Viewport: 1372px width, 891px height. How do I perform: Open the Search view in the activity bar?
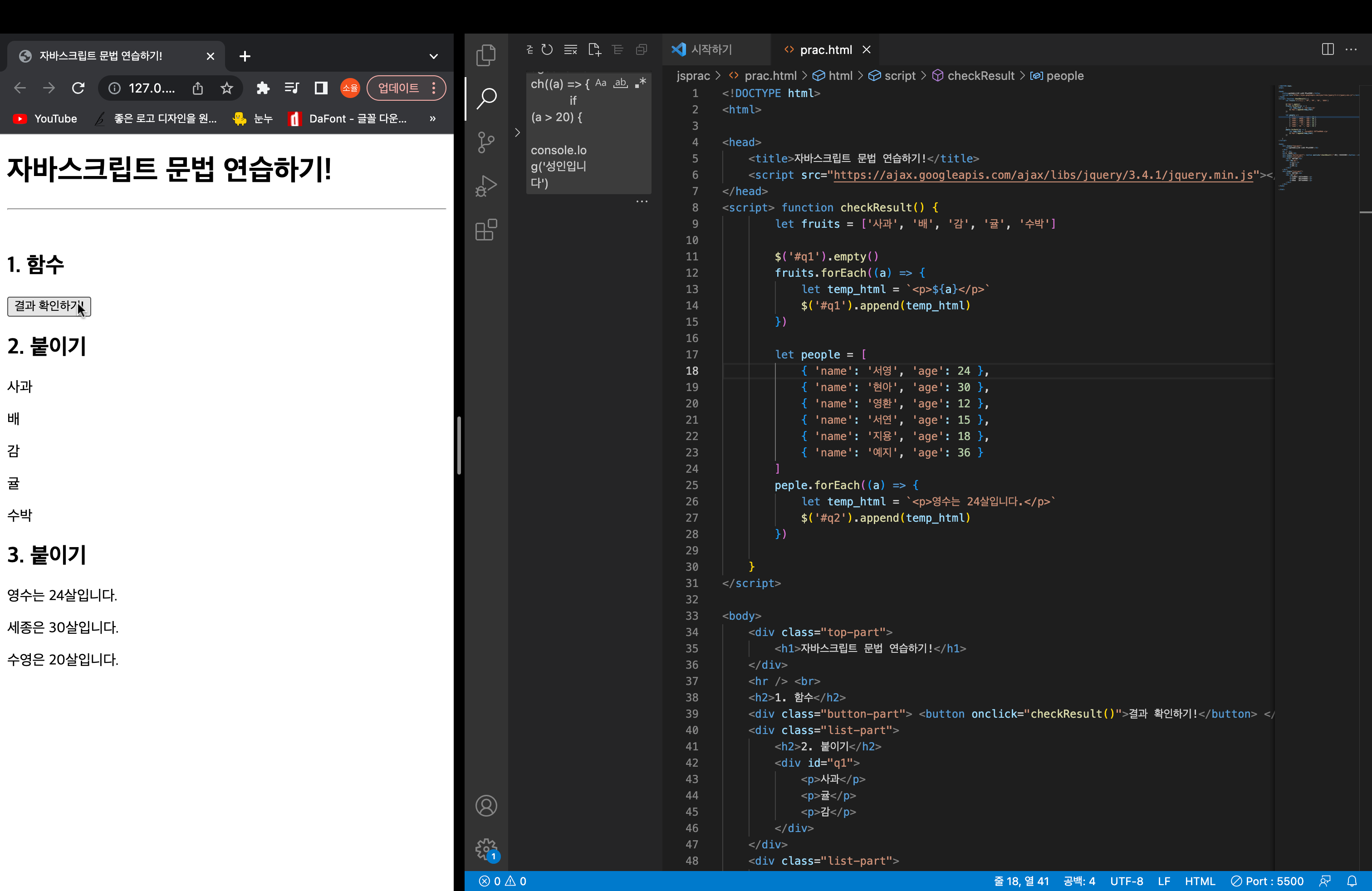[x=486, y=98]
